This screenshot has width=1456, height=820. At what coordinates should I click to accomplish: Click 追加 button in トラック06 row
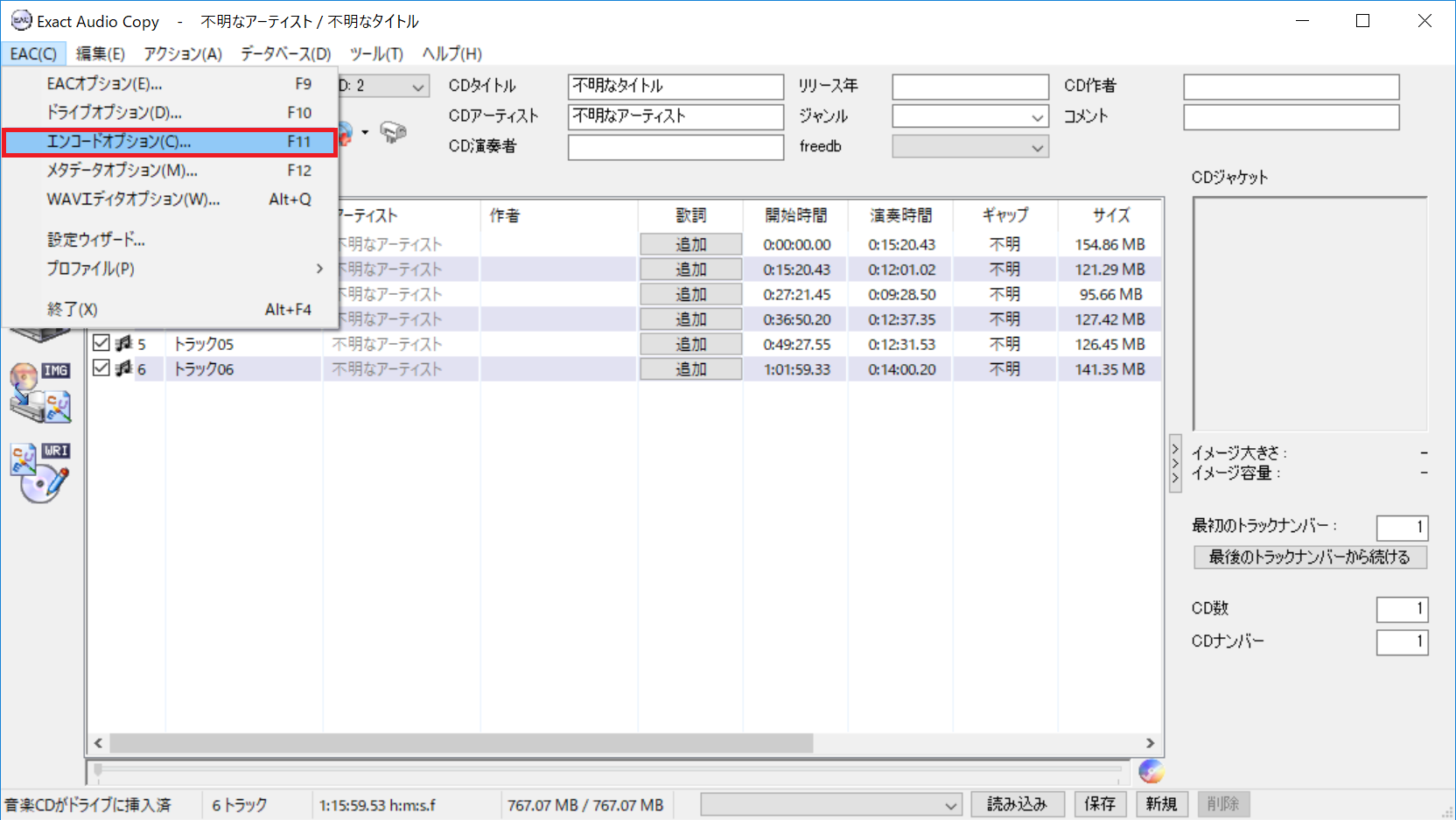point(690,369)
